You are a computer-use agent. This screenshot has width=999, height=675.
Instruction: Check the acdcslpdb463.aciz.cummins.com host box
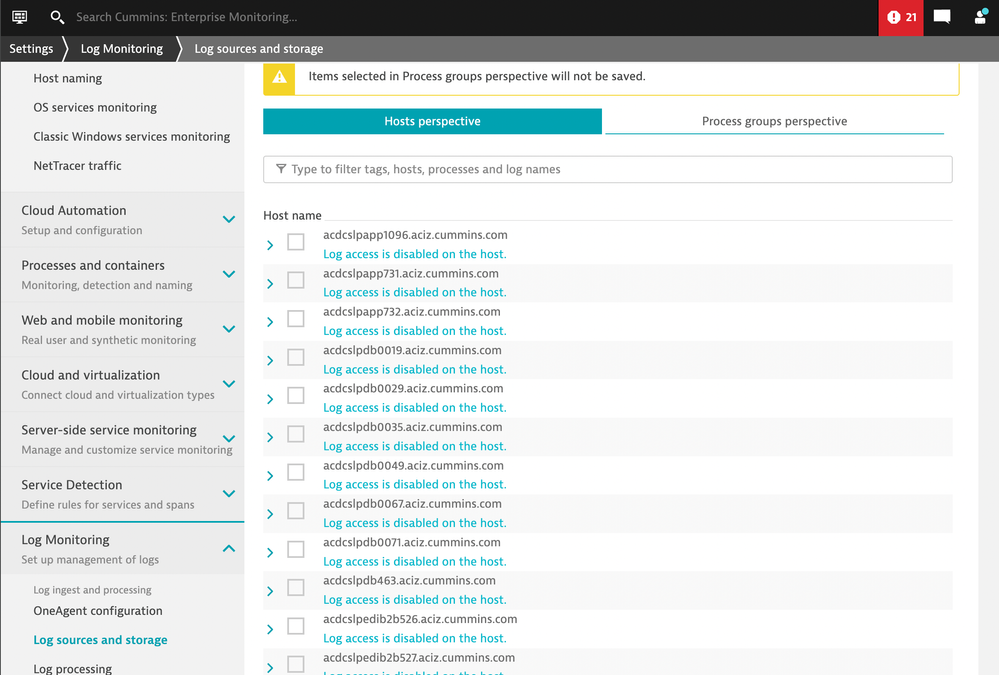point(295,587)
